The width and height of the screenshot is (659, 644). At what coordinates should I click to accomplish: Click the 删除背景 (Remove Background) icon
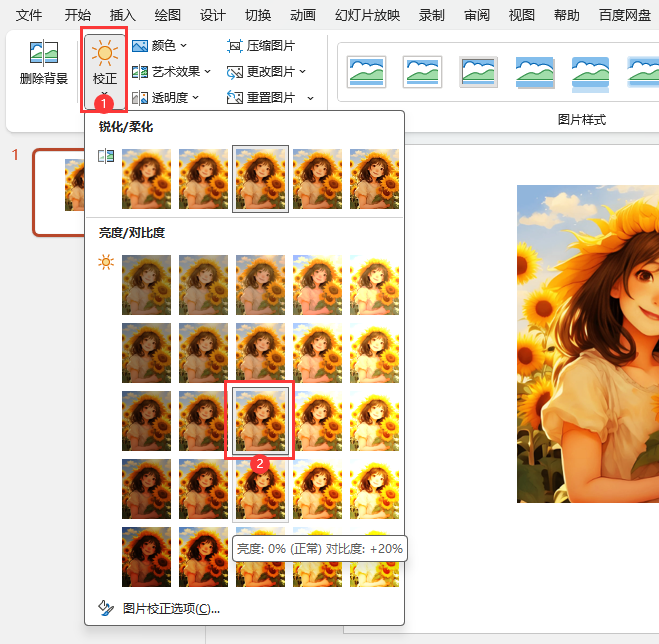44,52
